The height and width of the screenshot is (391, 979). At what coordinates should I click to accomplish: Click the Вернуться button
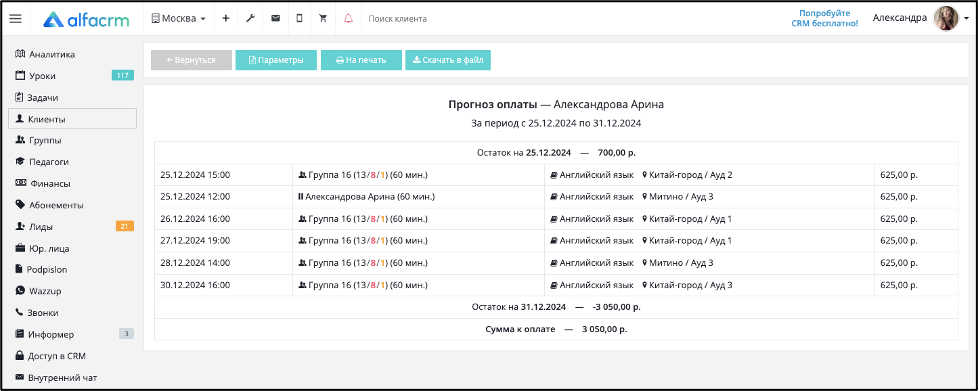pos(192,60)
